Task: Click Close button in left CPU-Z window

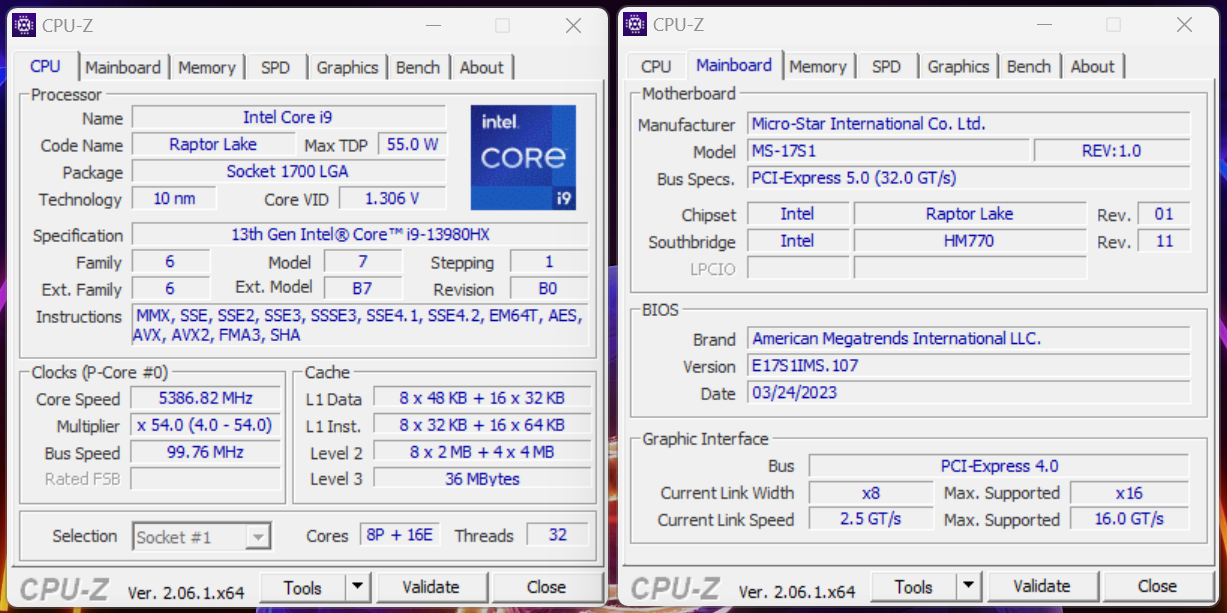Action: pyautogui.click(x=546, y=587)
